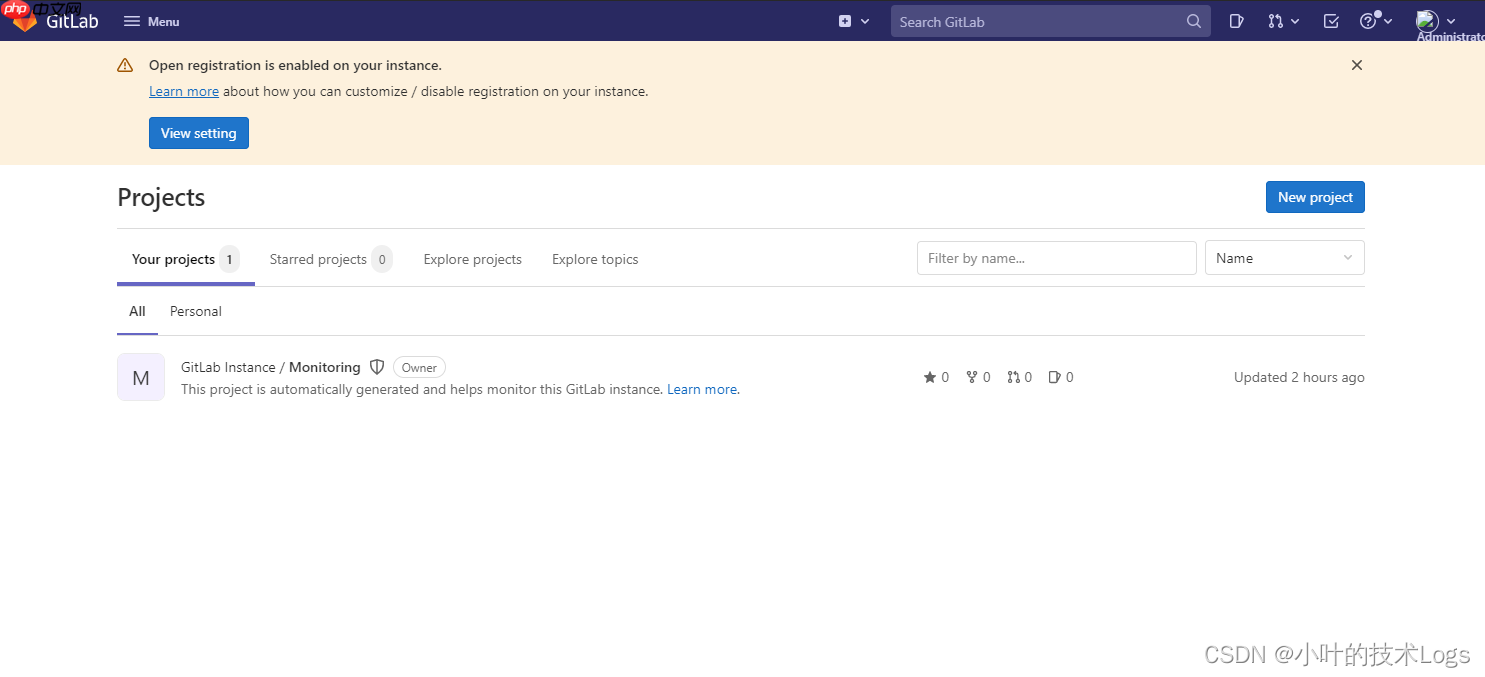This screenshot has height=677, width=1485.
Task: Open the Menu in the top bar
Action: click(x=150, y=20)
